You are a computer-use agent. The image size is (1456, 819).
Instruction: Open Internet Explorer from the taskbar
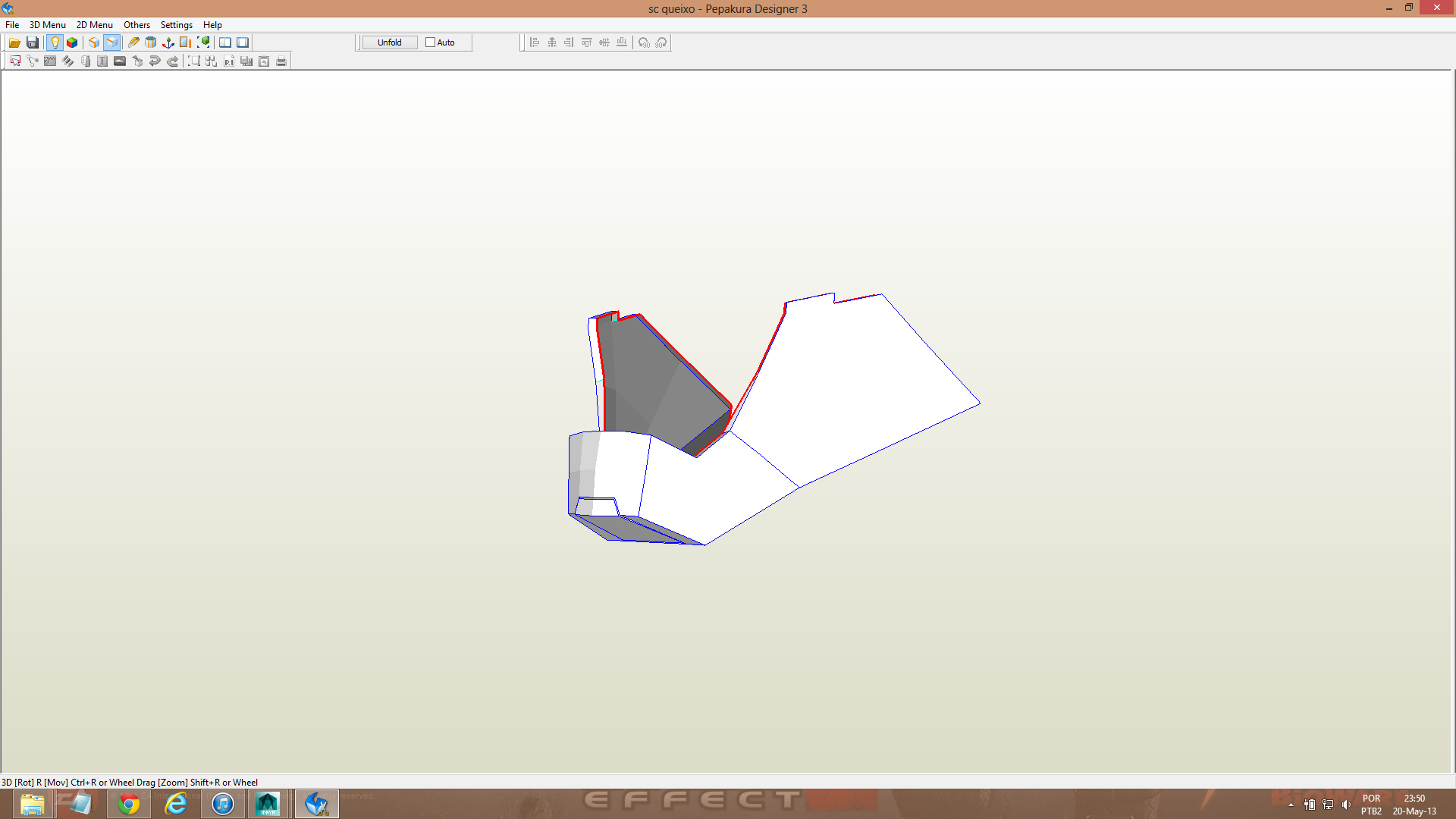(x=176, y=804)
